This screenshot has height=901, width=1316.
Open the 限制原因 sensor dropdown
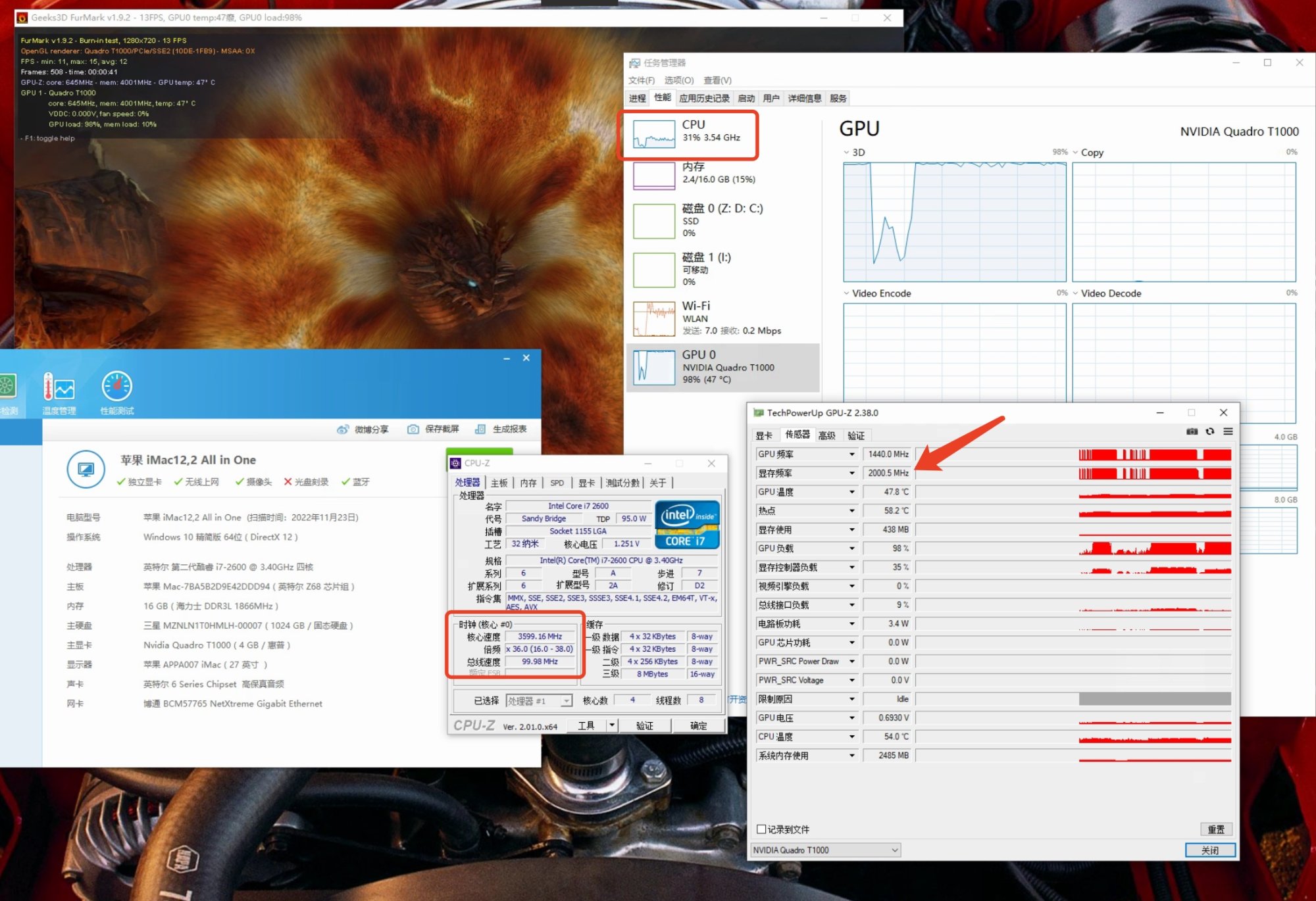tap(851, 699)
